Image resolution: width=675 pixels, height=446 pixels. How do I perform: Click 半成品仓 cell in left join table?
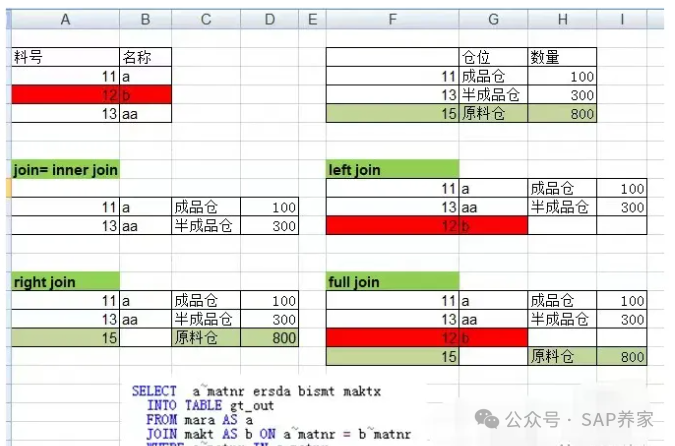562,207
